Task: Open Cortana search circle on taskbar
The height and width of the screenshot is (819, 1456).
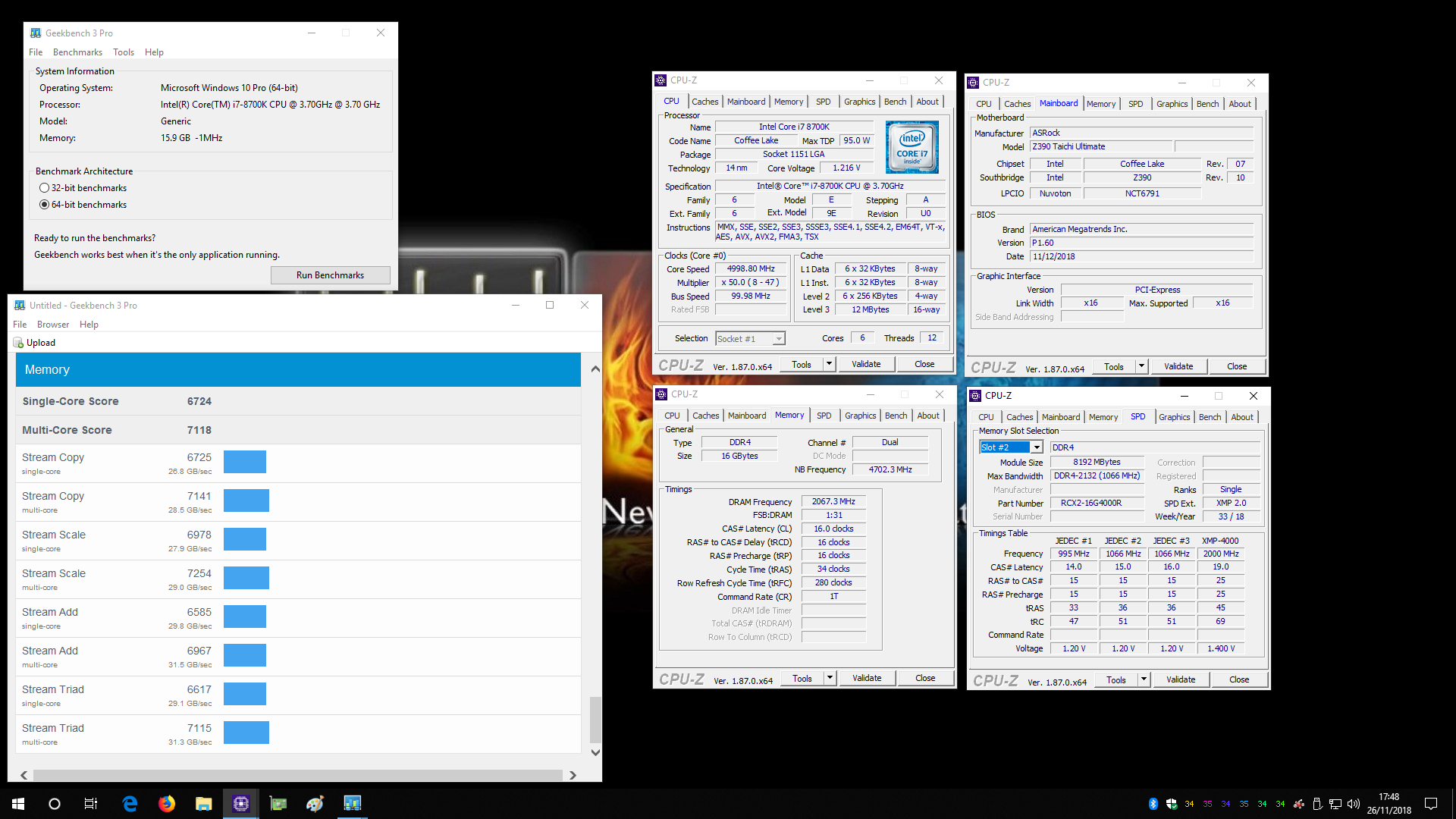Action: tap(55, 804)
